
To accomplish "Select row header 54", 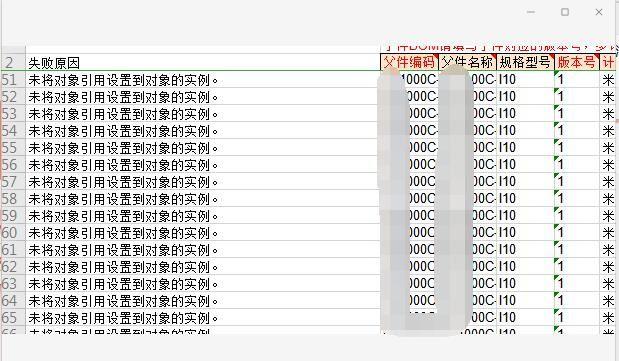I will click(x=13, y=131).
